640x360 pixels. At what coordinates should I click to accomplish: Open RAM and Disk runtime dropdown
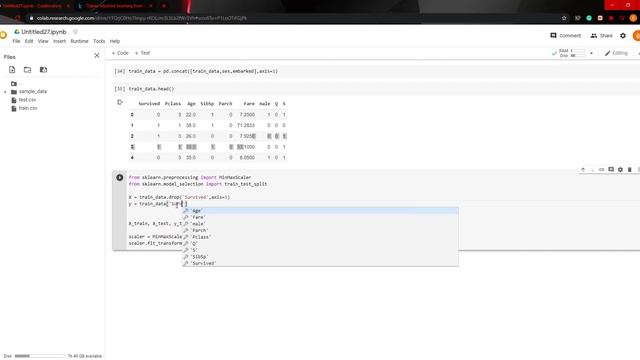591,53
